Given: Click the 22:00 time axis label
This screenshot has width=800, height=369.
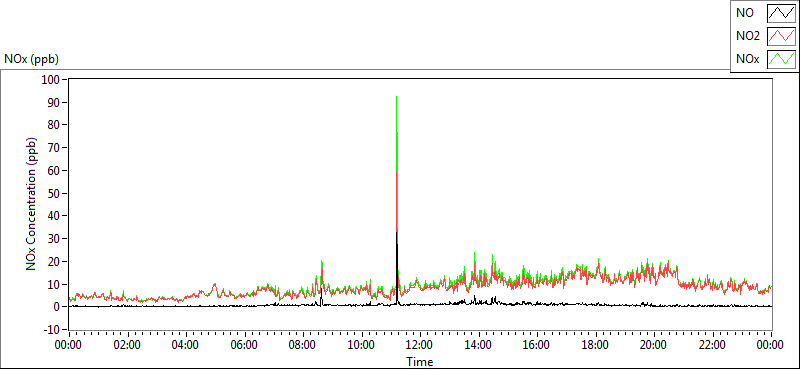Looking at the screenshot, I should [712, 345].
